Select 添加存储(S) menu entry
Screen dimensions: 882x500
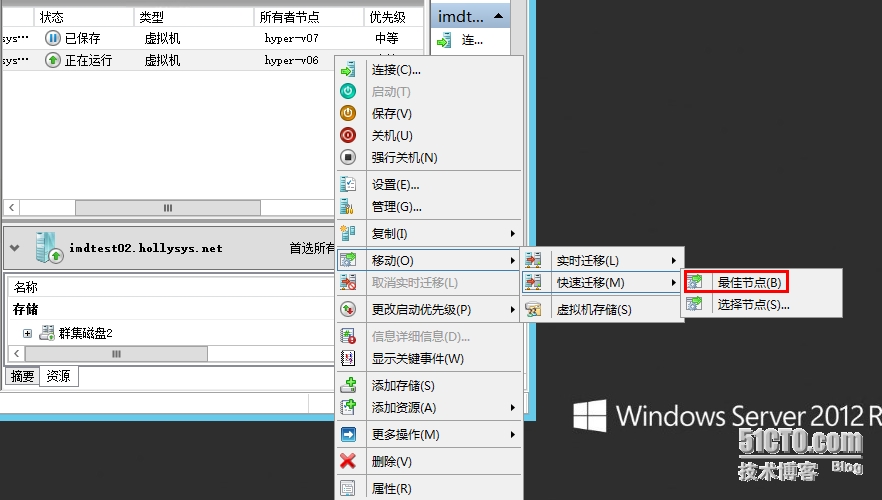[x=403, y=385]
